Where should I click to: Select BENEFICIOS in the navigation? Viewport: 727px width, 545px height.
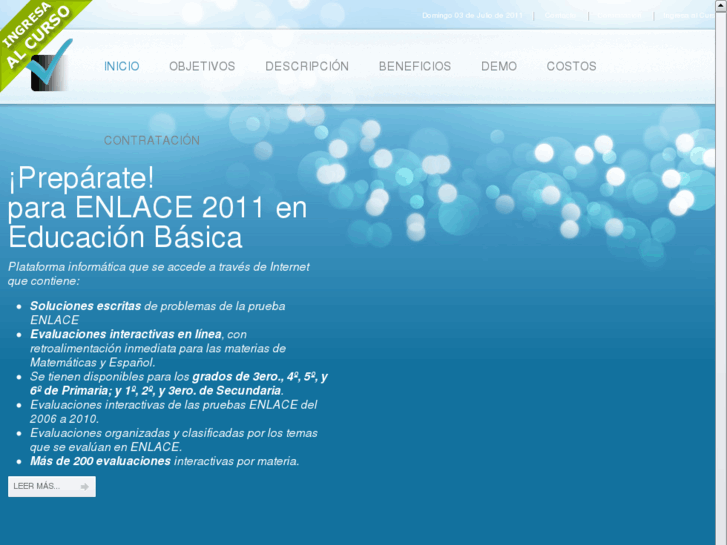tap(415, 66)
